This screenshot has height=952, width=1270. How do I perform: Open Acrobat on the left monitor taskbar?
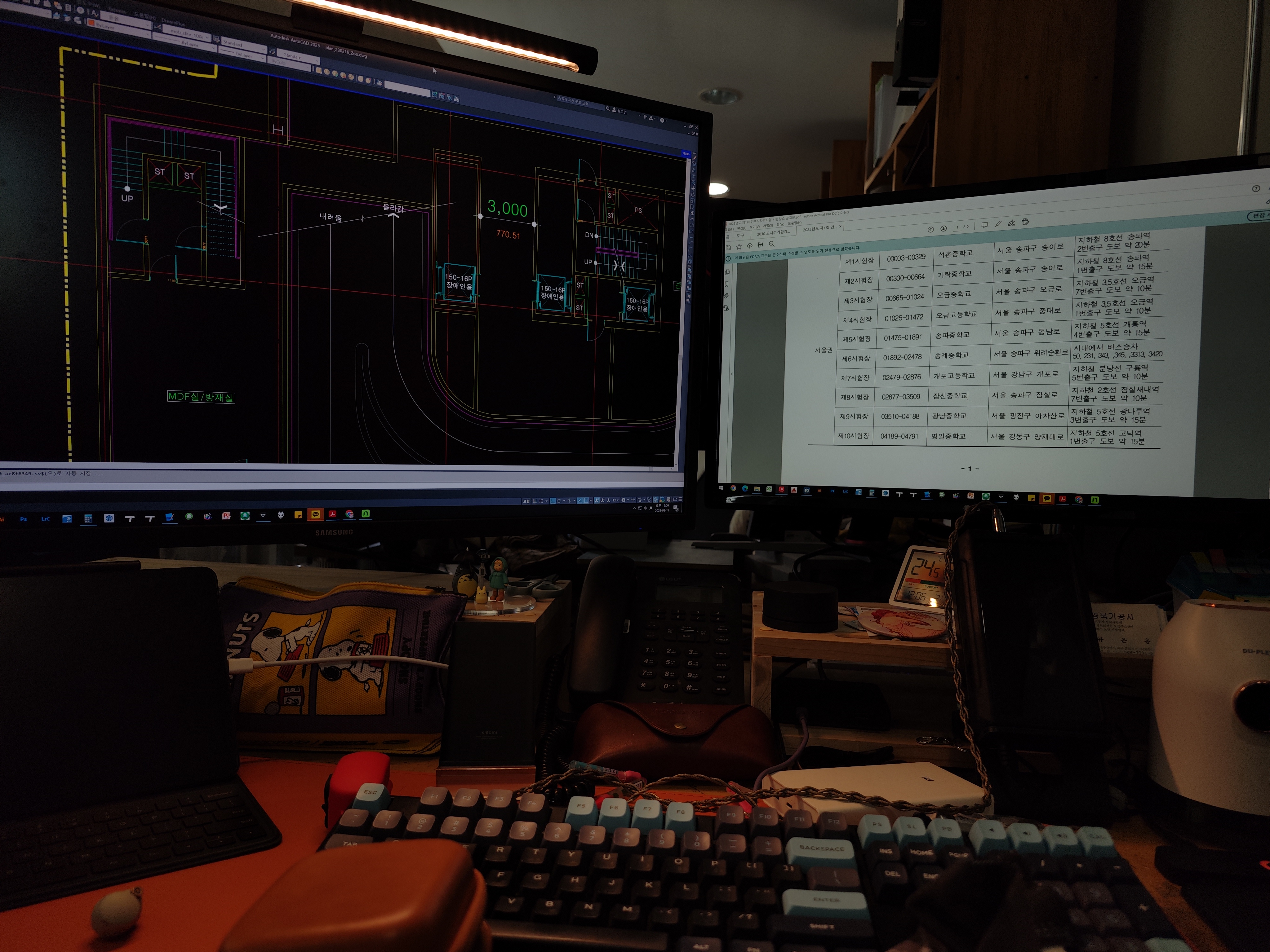click(332, 513)
